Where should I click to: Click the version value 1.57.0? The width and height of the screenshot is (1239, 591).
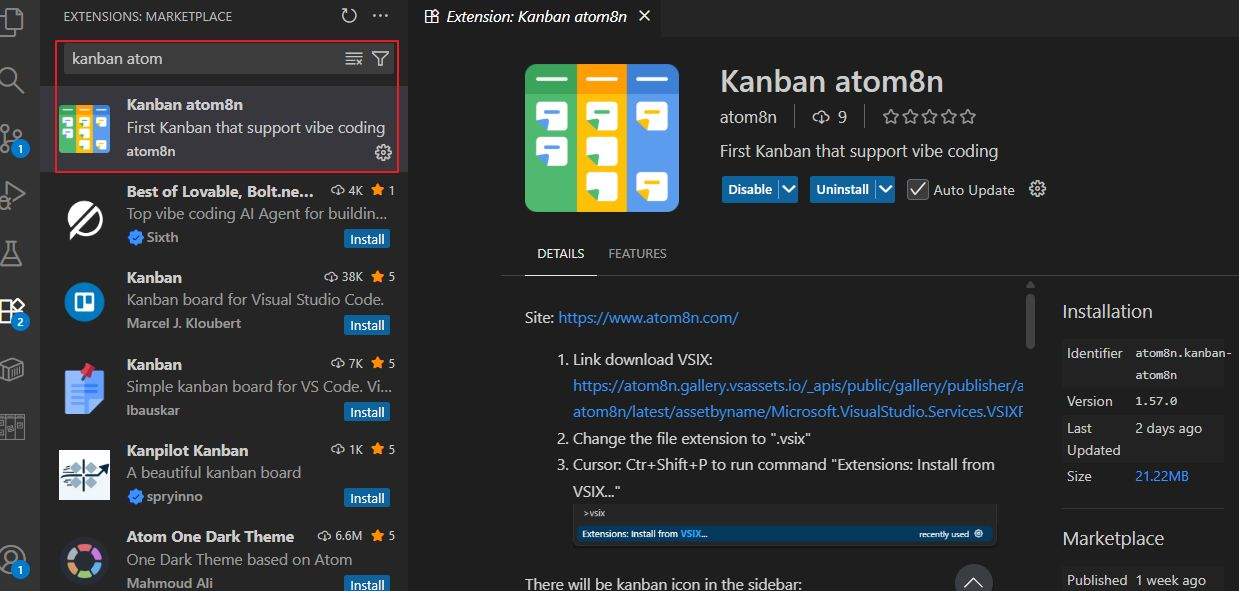point(1156,401)
